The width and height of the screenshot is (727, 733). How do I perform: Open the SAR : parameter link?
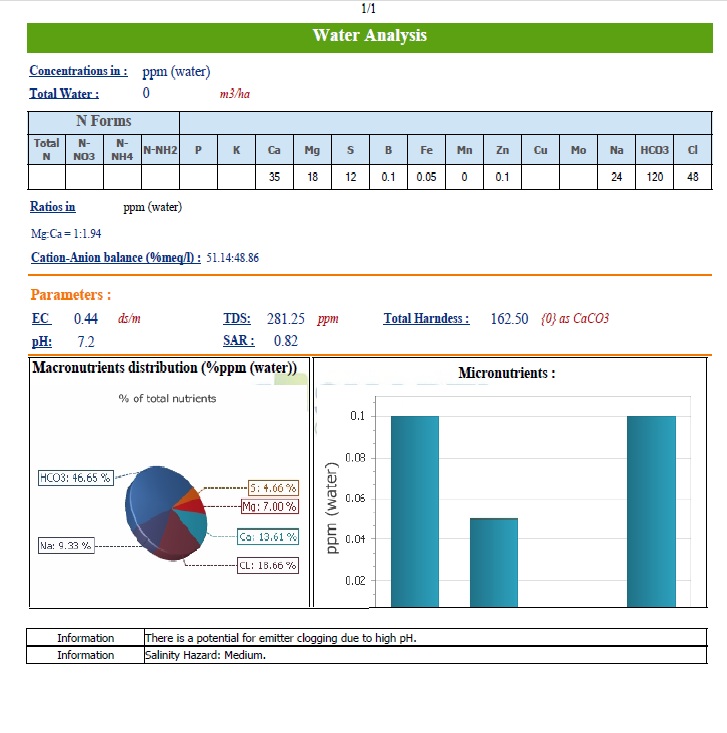(x=238, y=341)
